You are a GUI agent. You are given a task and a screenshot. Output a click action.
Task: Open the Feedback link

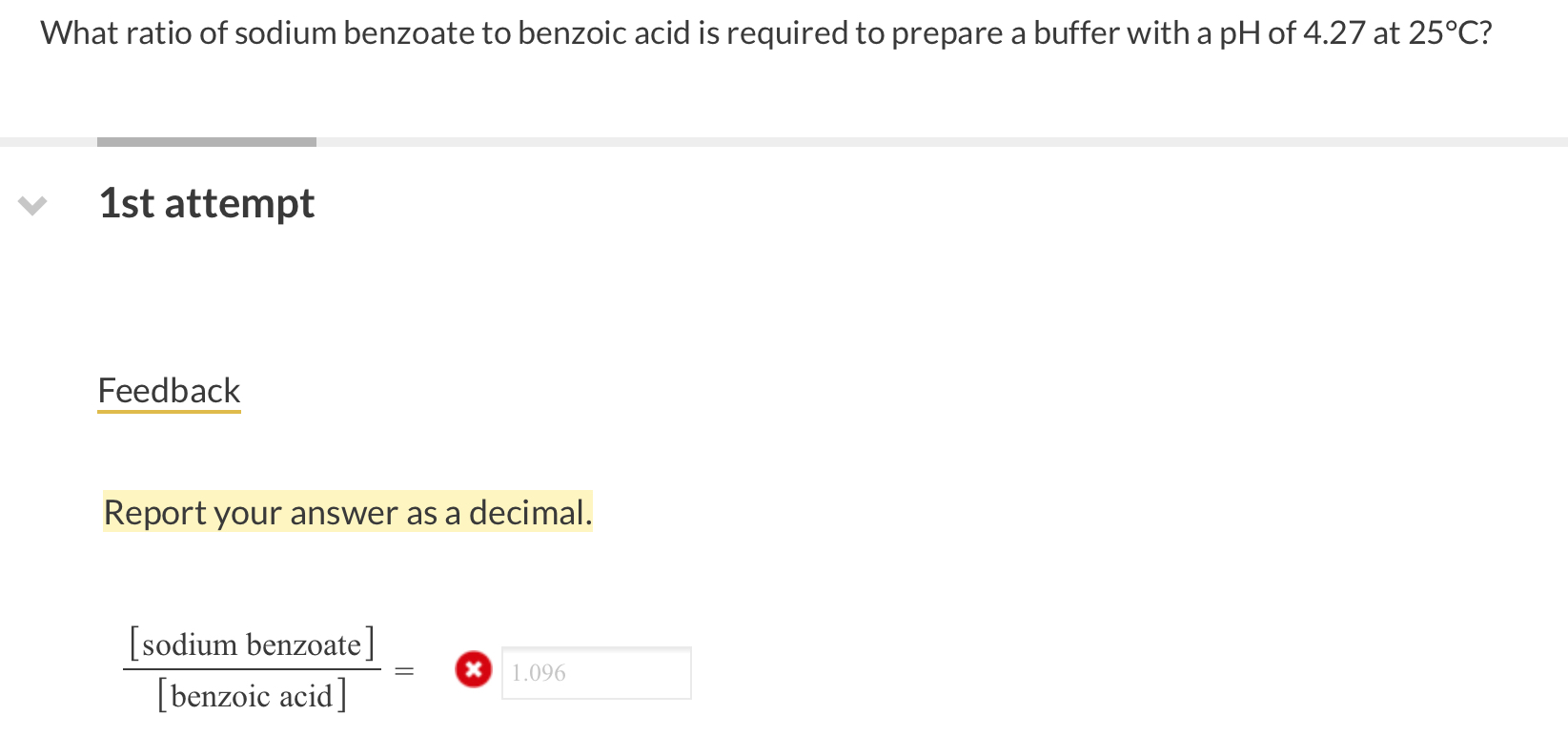(168, 390)
